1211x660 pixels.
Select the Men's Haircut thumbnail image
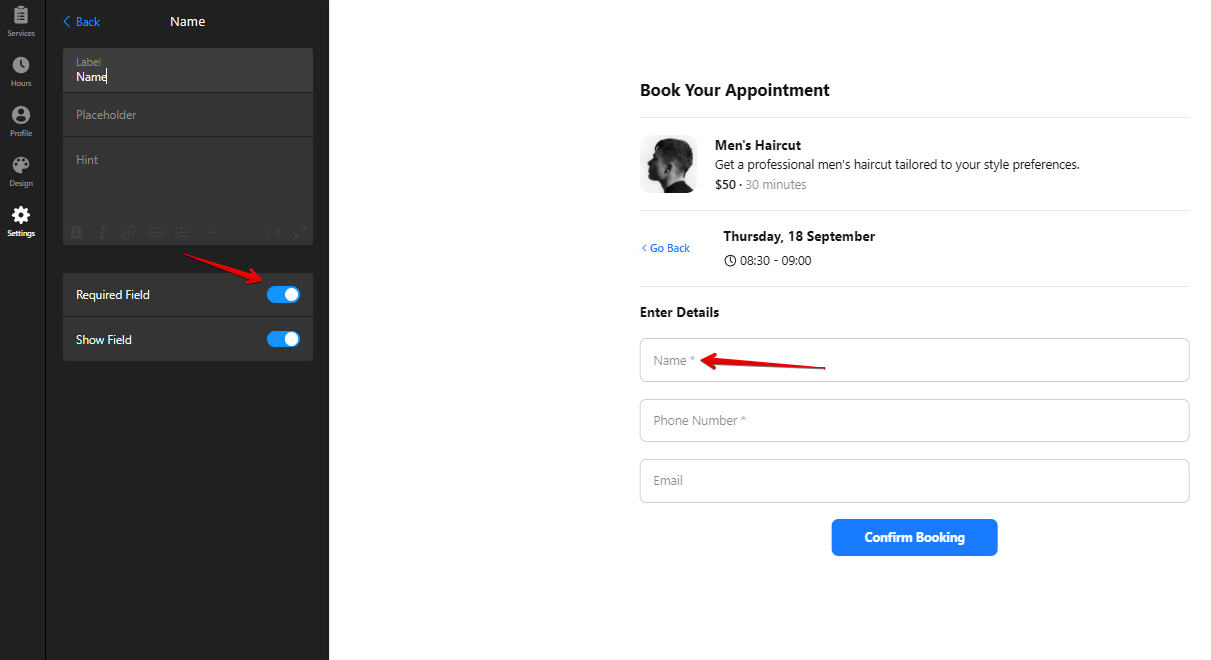[669, 164]
